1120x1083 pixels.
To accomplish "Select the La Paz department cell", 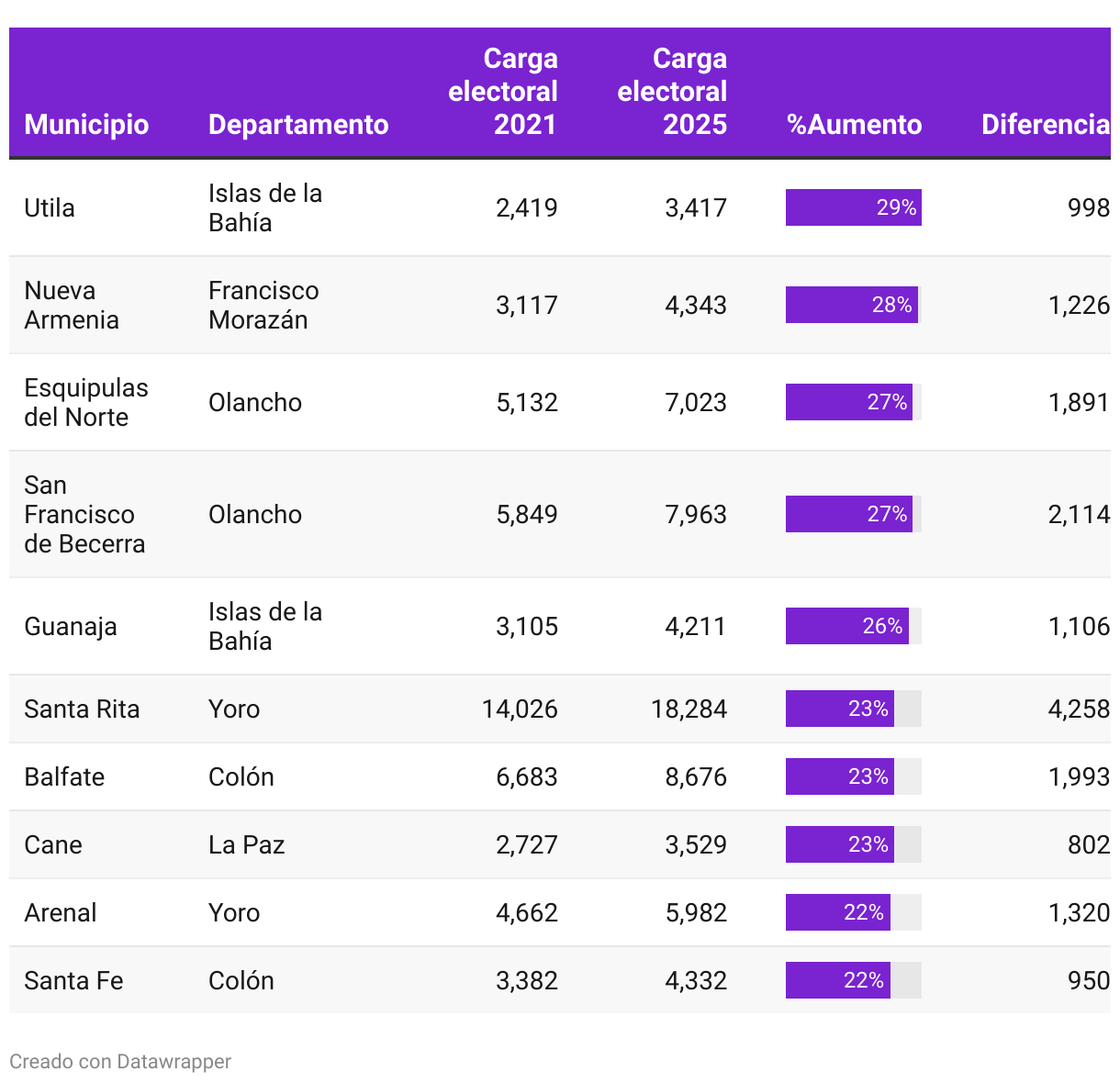I will [x=246, y=844].
